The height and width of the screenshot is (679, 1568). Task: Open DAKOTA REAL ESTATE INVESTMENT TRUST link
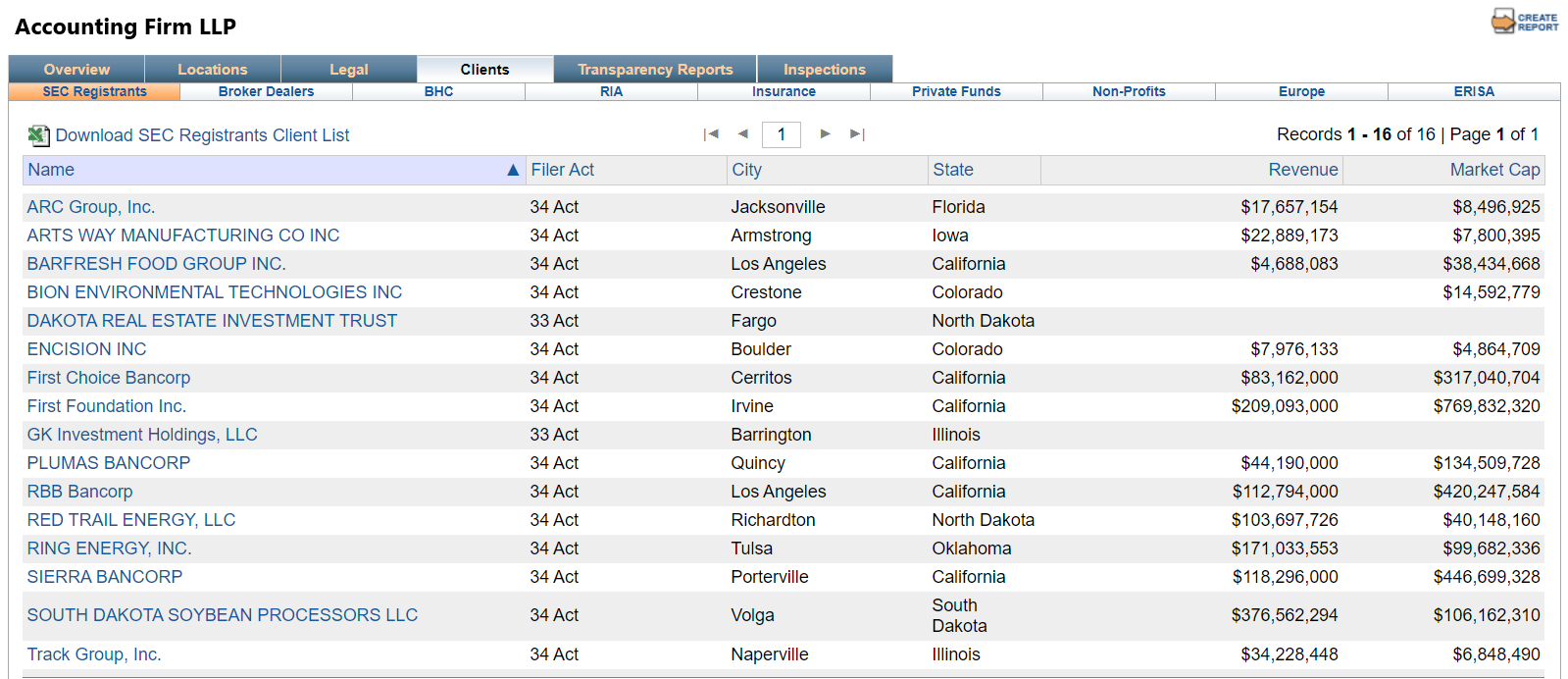tap(212, 321)
